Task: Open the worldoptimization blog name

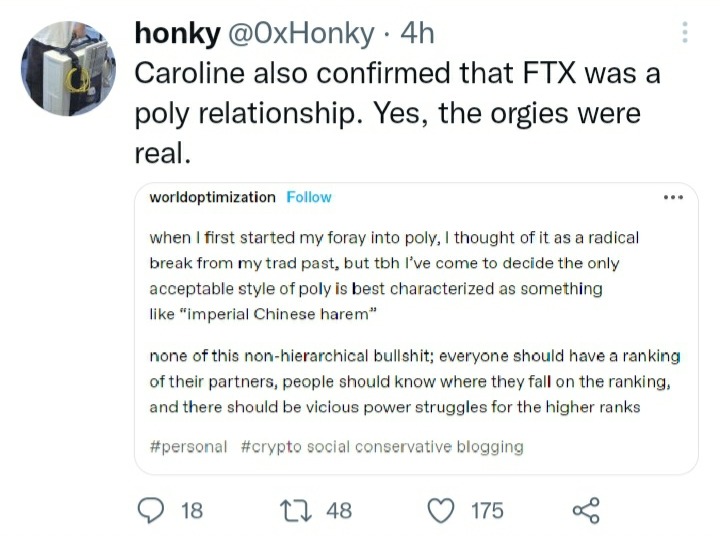Action: 212,197
